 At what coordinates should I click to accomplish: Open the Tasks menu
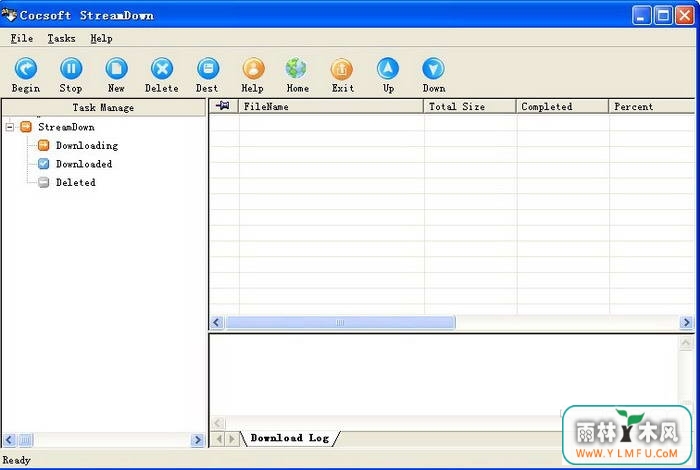coord(62,38)
